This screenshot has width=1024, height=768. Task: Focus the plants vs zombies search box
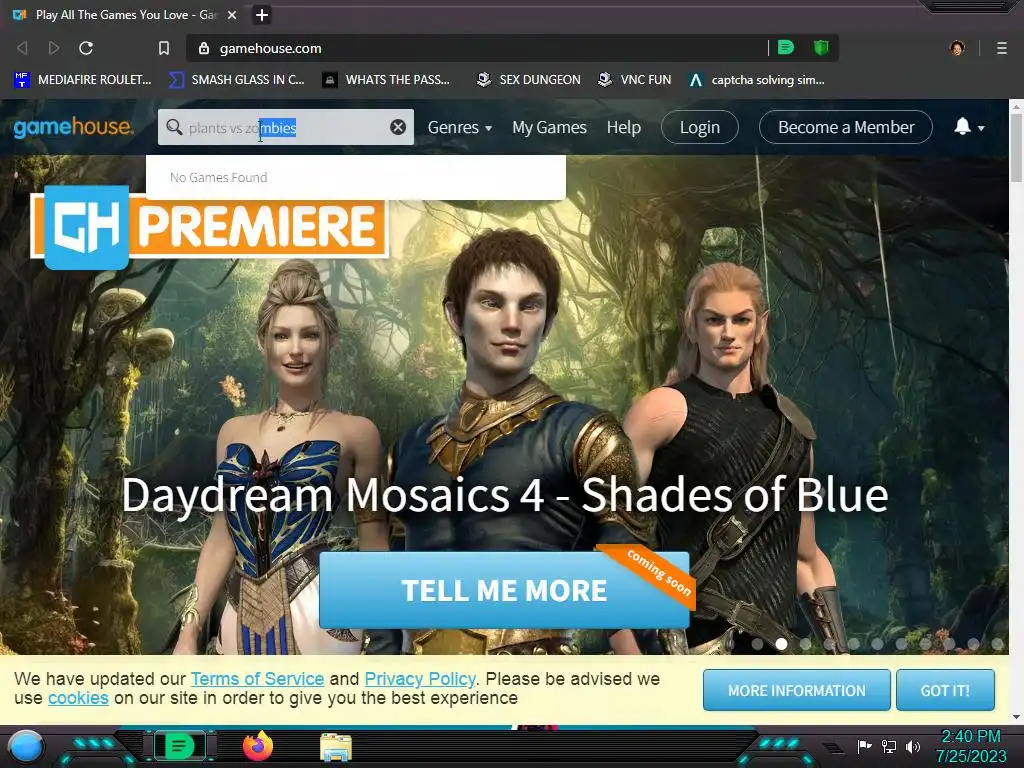click(x=286, y=127)
